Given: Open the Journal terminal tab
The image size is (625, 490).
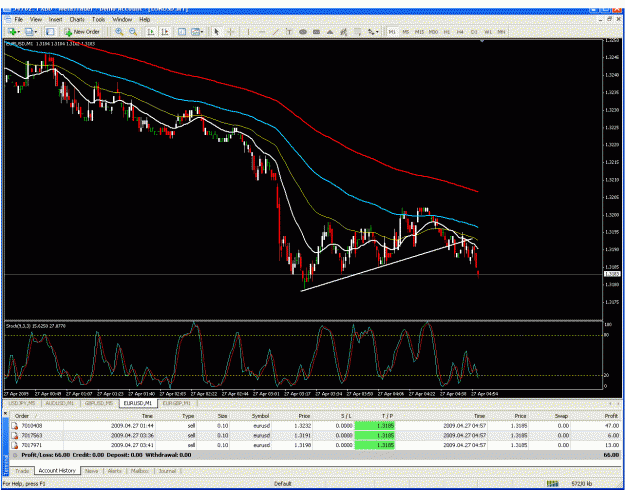Looking at the screenshot, I should pyautogui.click(x=167, y=471).
